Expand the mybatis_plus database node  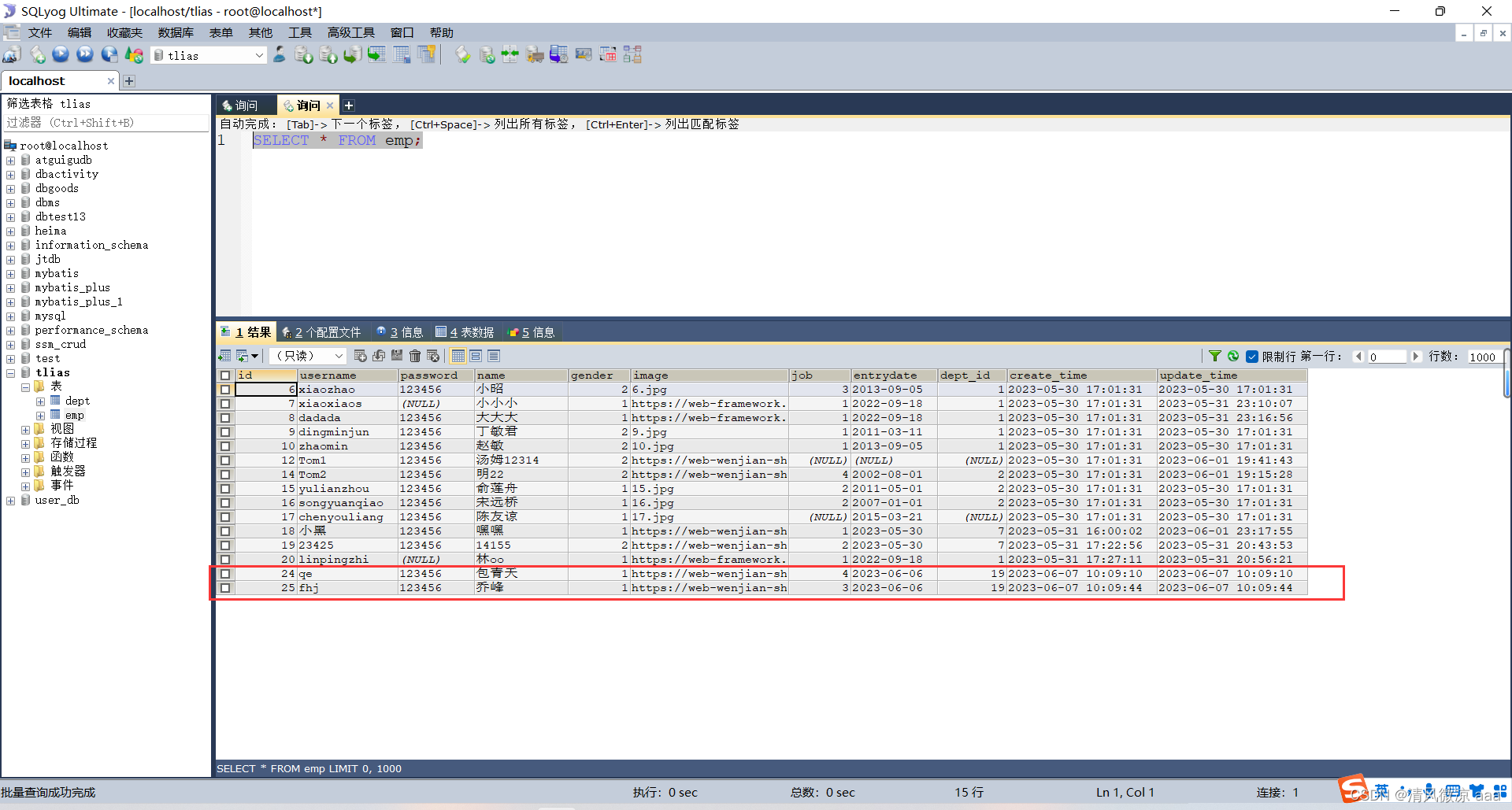(10, 288)
